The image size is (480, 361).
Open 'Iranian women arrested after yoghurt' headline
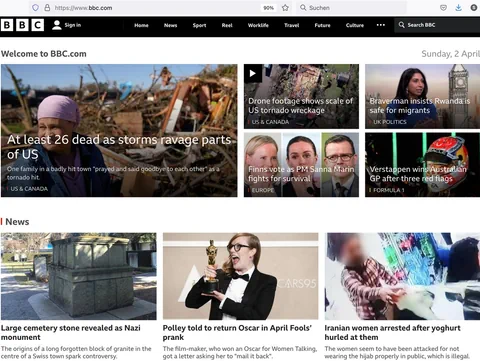coord(393,333)
